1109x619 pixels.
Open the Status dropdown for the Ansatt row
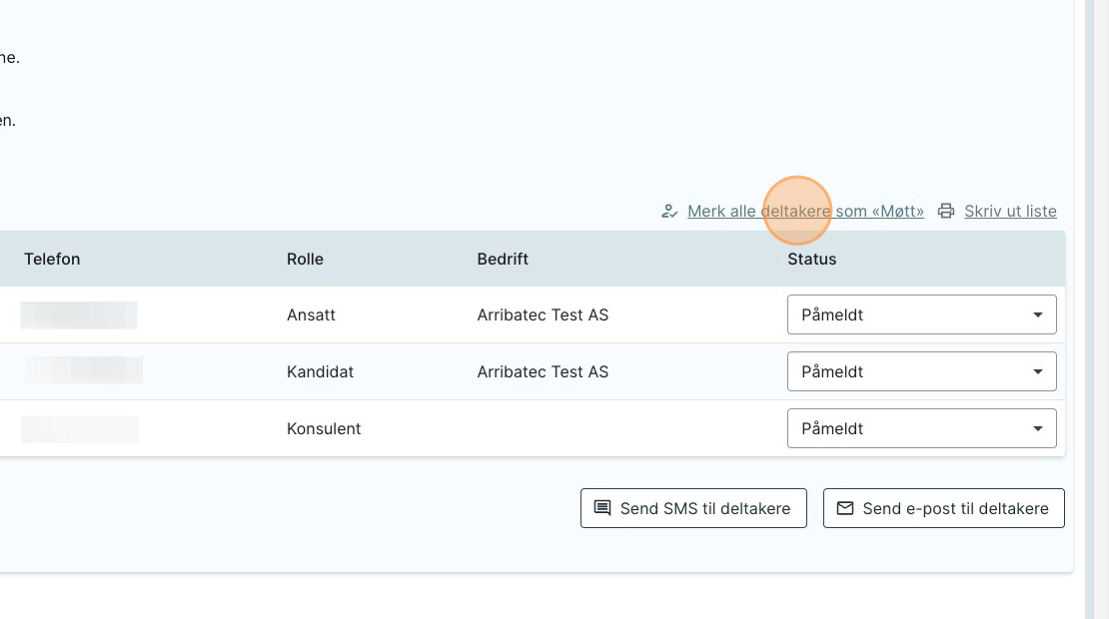tap(921, 315)
